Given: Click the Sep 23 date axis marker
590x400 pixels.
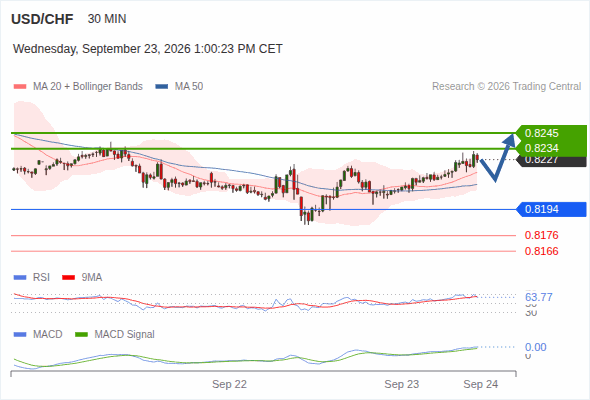Looking at the screenshot, I should [x=401, y=384].
